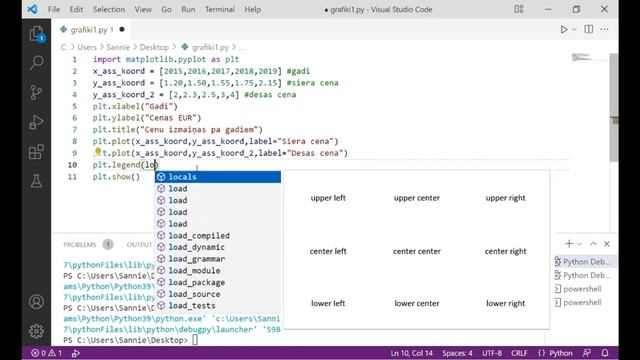Change encoding via UTF-8 status item
This screenshot has width=640, height=360.
[x=492, y=353]
